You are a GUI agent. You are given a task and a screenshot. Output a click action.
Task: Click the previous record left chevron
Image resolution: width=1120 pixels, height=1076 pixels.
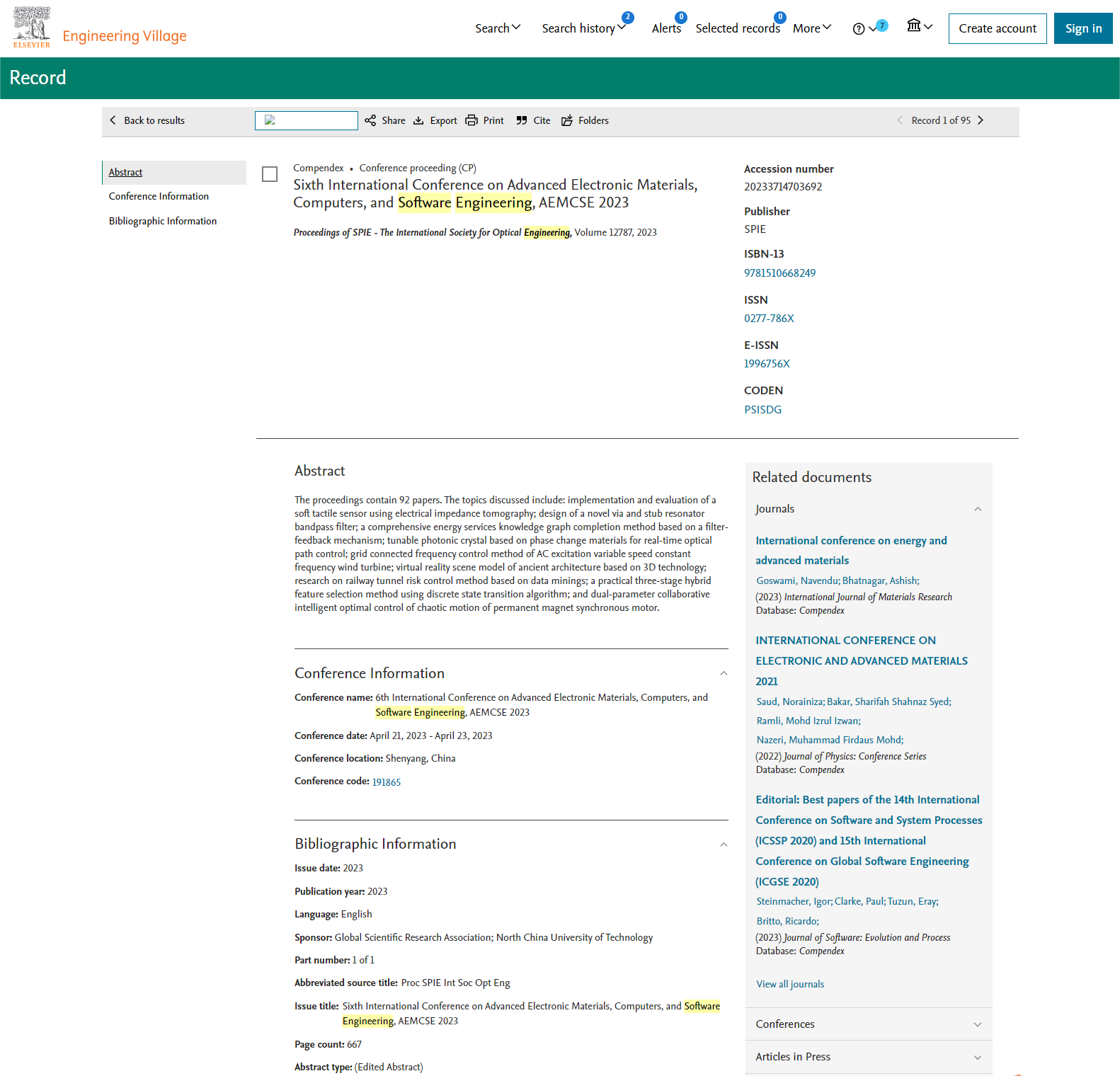900,120
